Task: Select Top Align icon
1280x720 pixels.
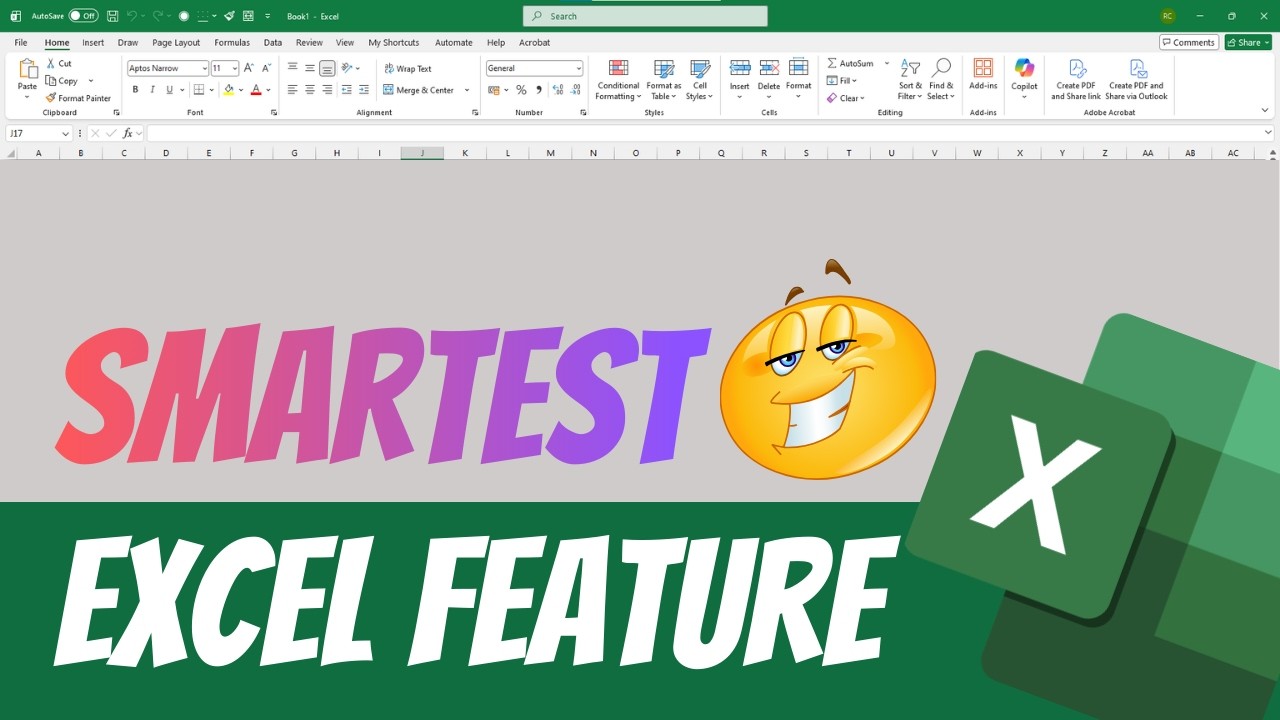Action: pyautogui.click(x=292, y=68)
